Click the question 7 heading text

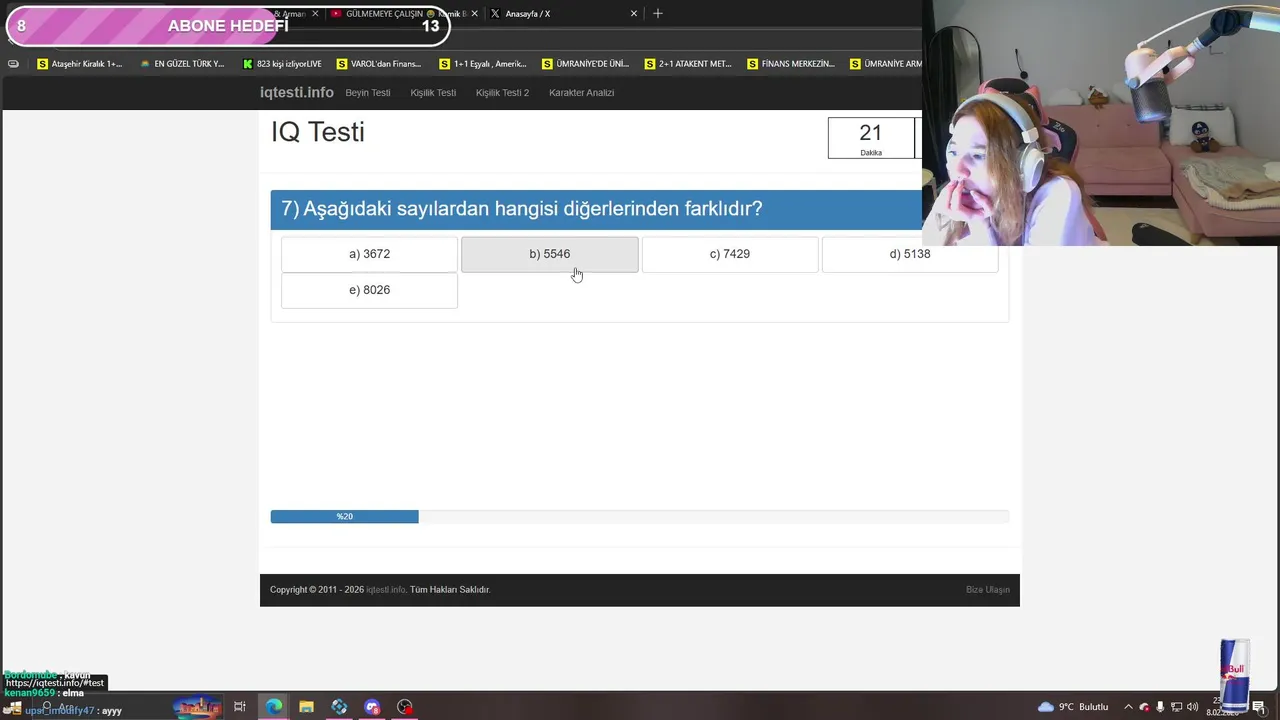coord(522,209)
